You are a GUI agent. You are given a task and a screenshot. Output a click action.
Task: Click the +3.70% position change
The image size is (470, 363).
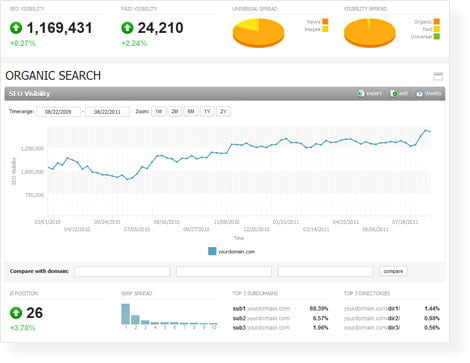(23, 328)
